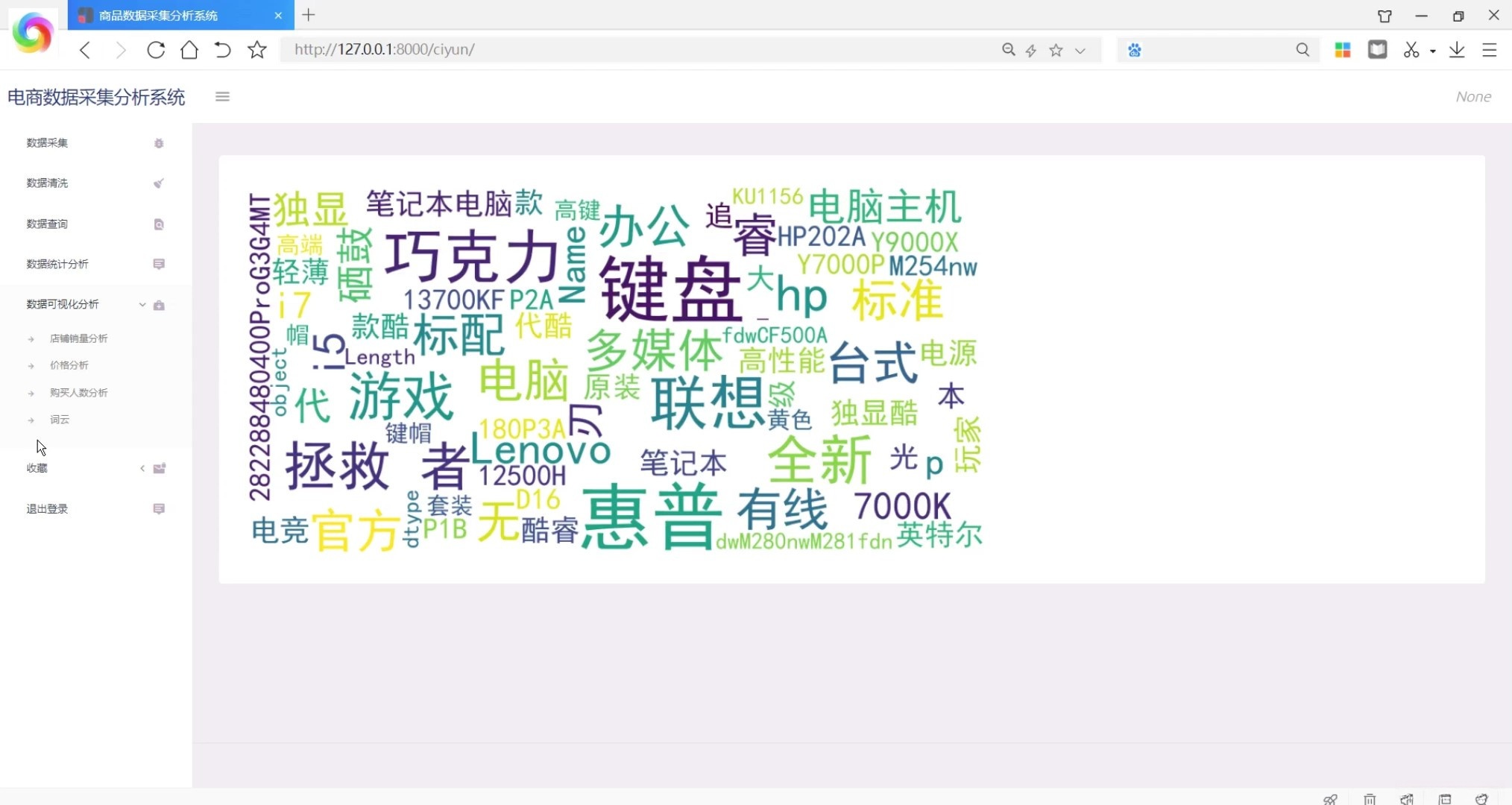Open the browser main menu at top right
The width and height of the screenshot is (1512, 805).
pos(1489,49)
